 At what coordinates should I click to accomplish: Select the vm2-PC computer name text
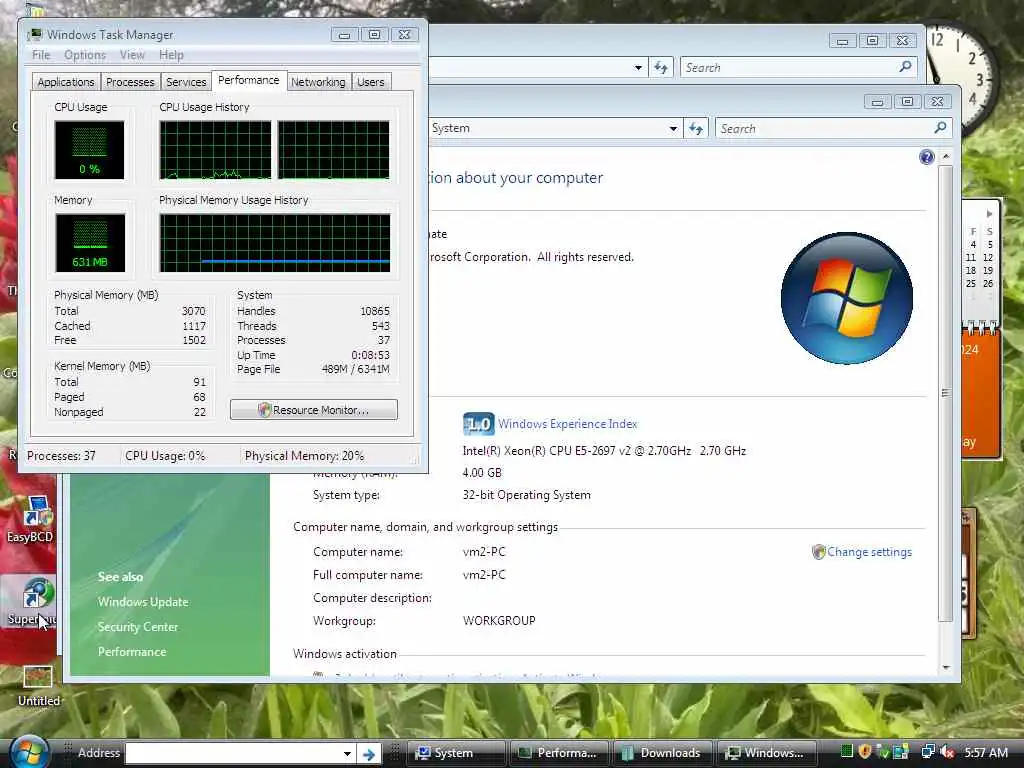(484, 552)
